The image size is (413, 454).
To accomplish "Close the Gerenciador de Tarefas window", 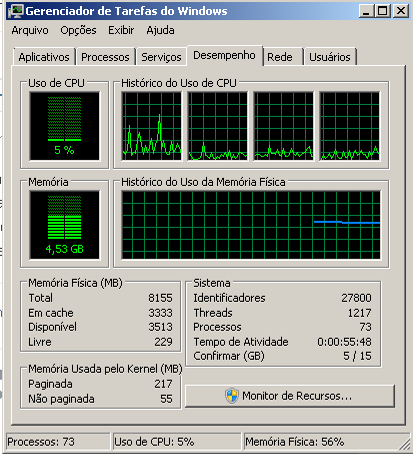I will [401, 11].
